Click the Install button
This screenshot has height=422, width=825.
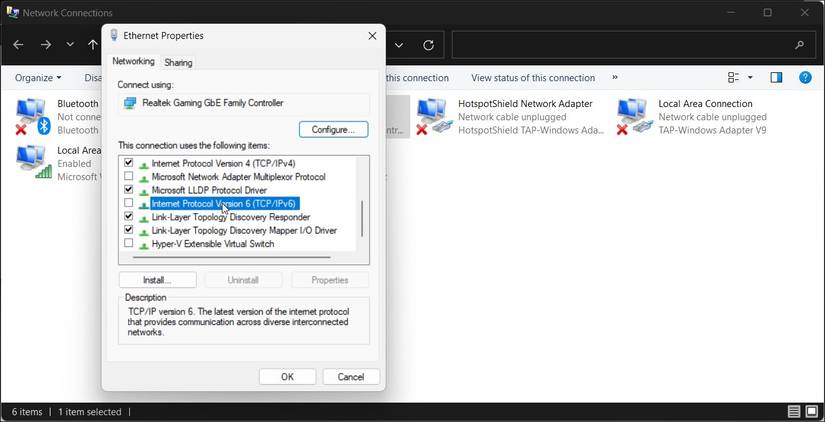158,280
